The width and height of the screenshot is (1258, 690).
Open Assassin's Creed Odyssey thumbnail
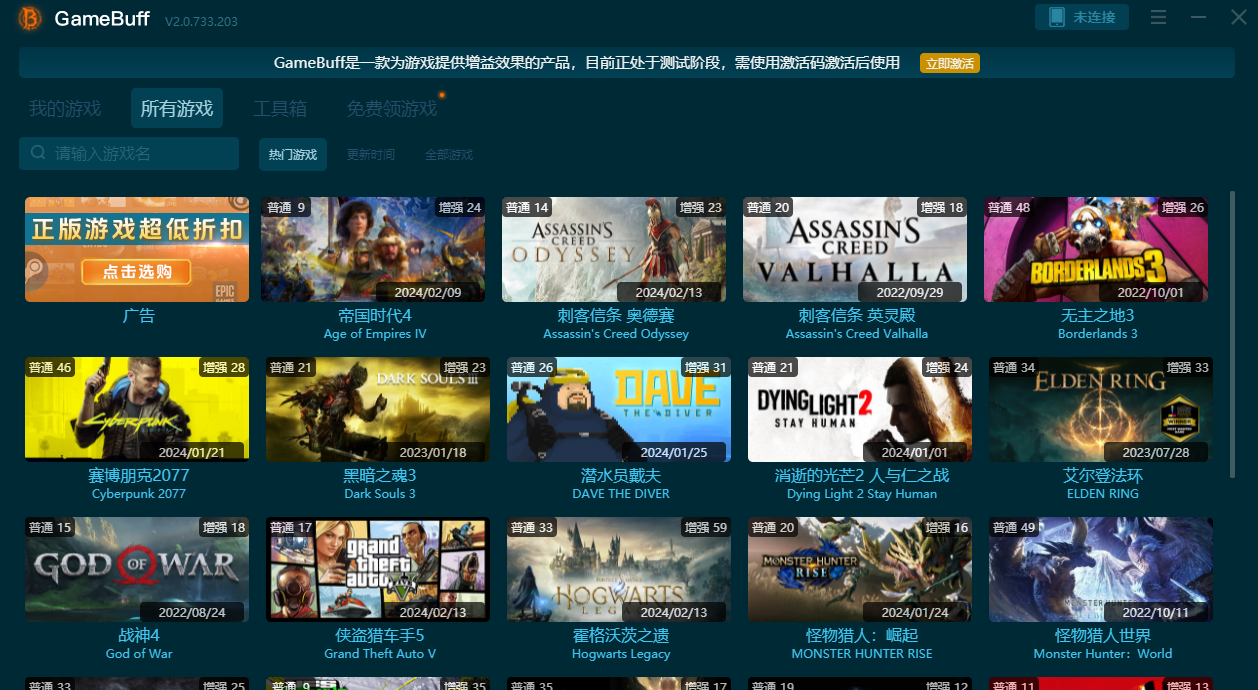614,249
